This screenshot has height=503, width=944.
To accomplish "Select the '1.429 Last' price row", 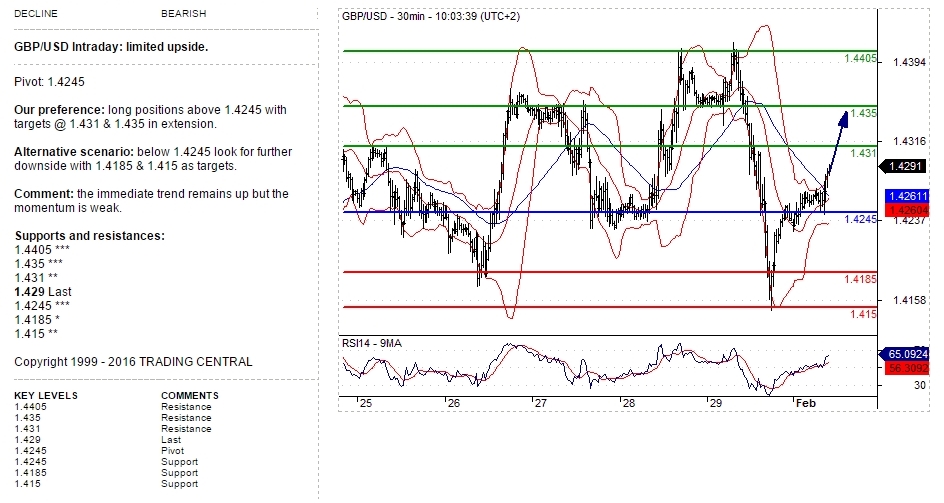I will pos(43,292).
